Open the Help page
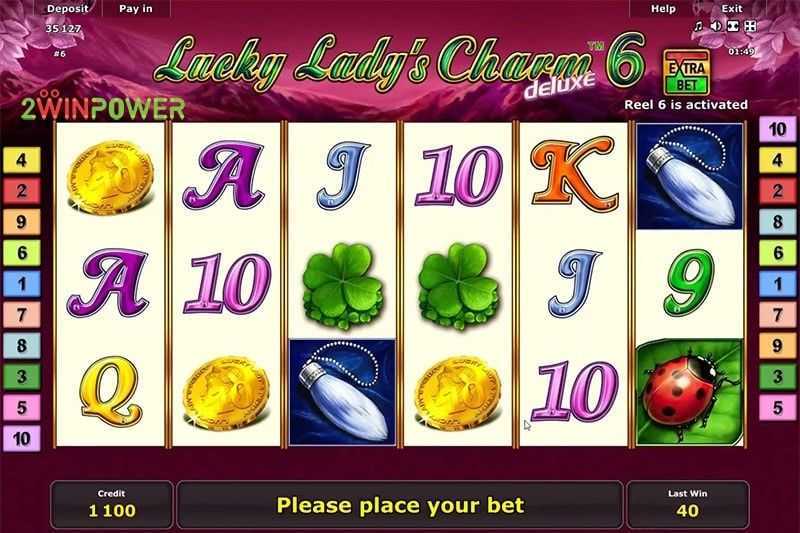Viewport: 800px width, 533px height. tap(663, 9)
